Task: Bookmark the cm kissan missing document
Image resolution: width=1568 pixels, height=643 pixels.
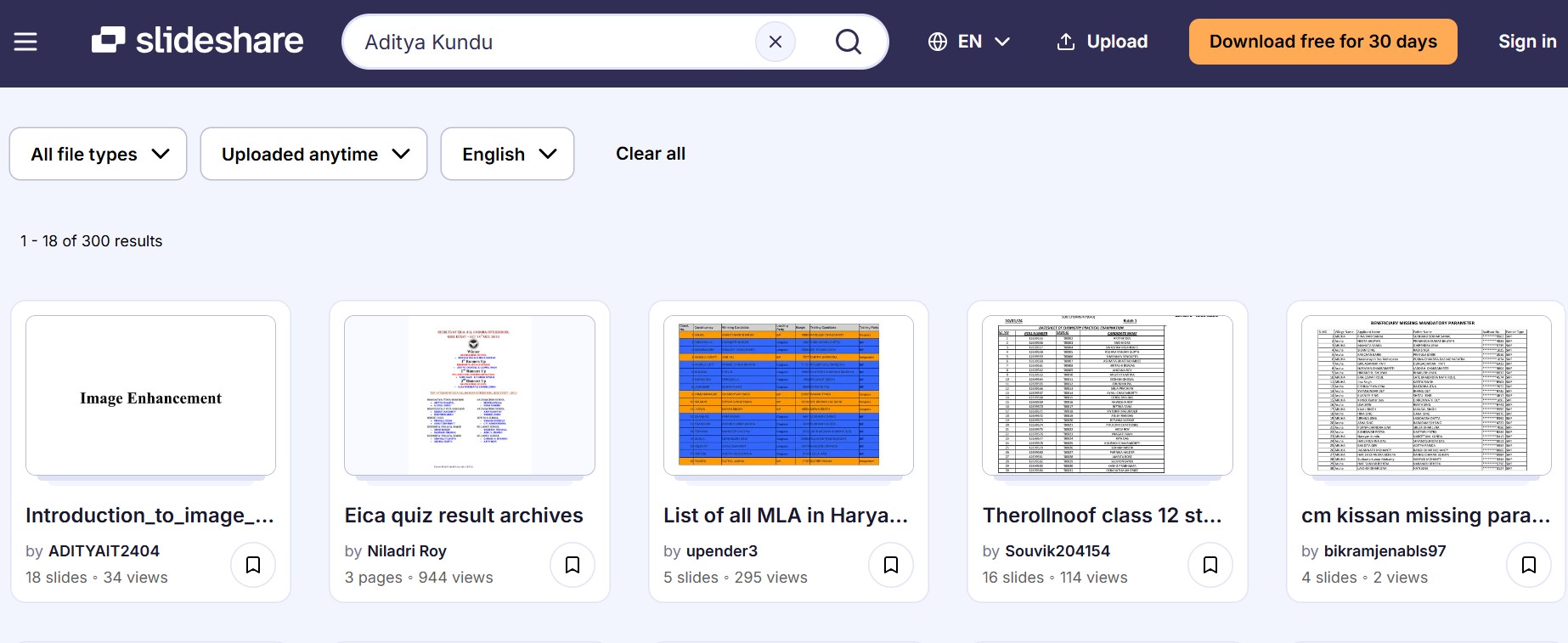Action: (x=1529, y=565)
